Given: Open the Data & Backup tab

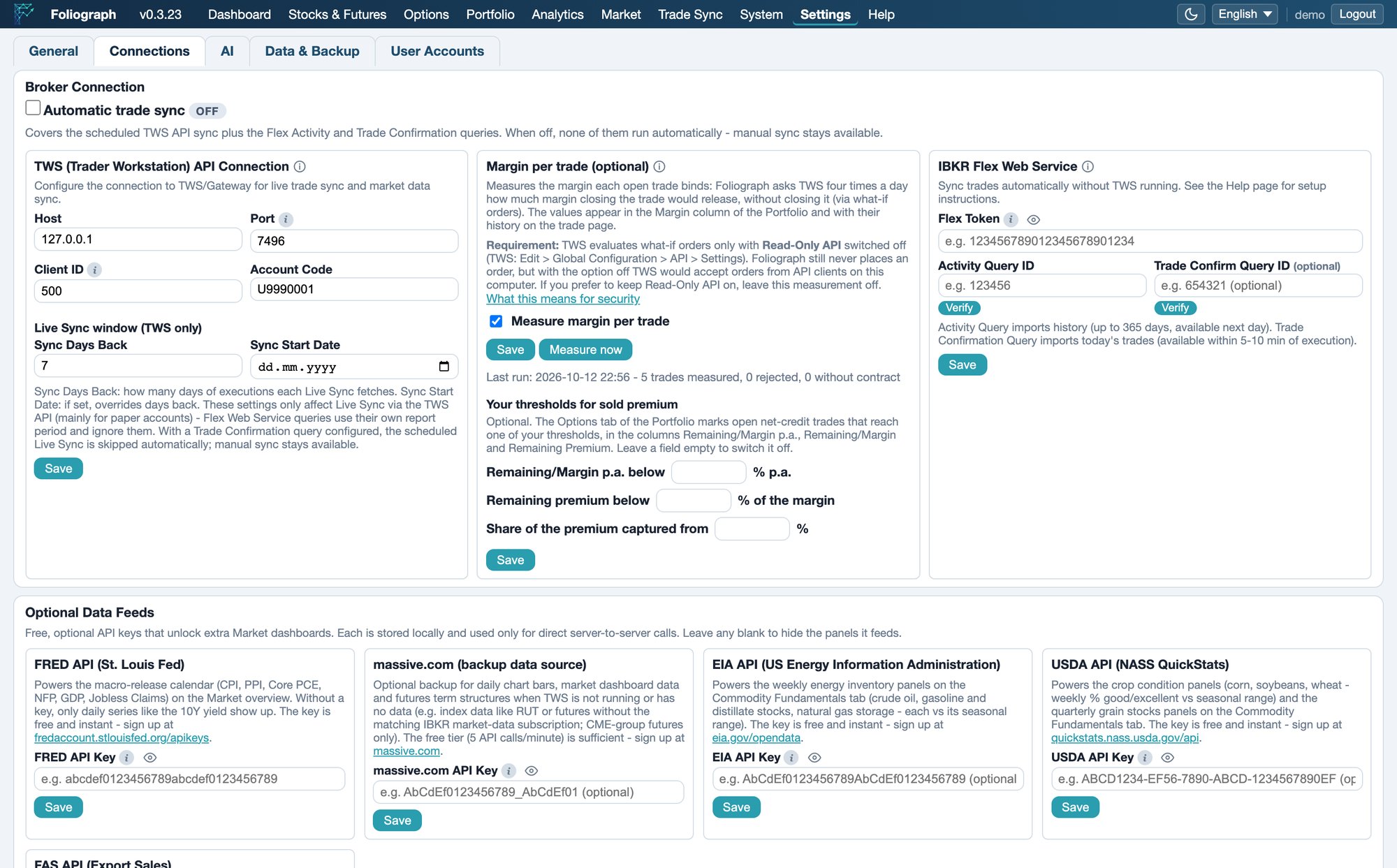Looking at the screenshot, I should coord(312,51).
